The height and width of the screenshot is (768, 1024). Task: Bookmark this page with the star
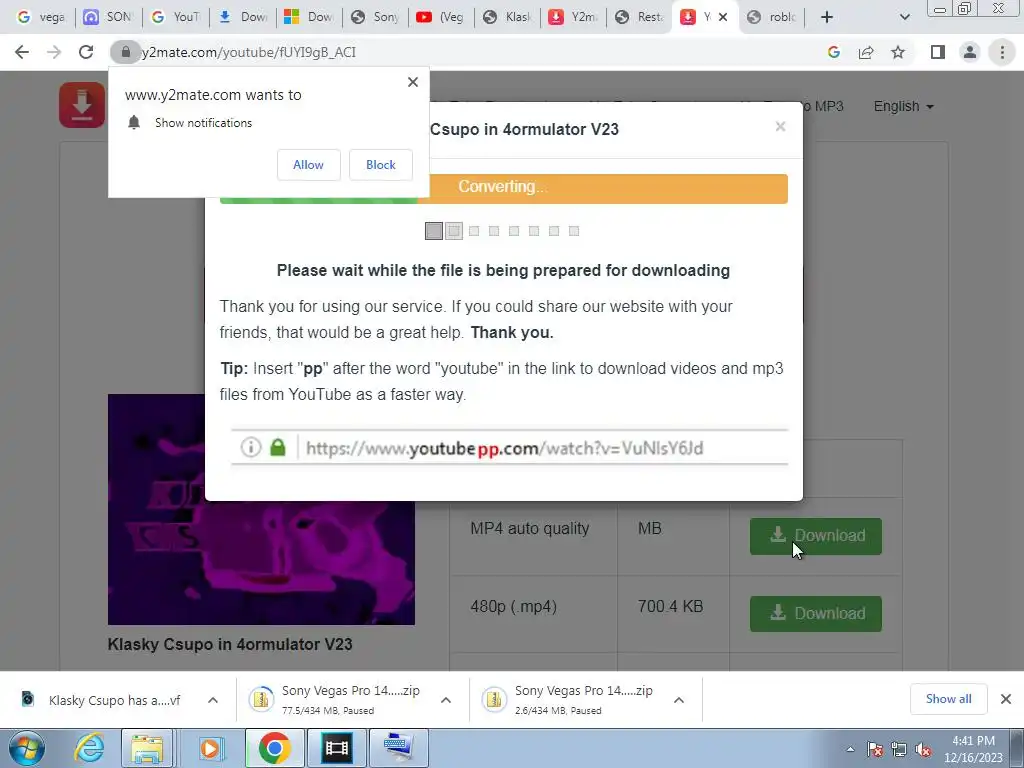point(898,52)
